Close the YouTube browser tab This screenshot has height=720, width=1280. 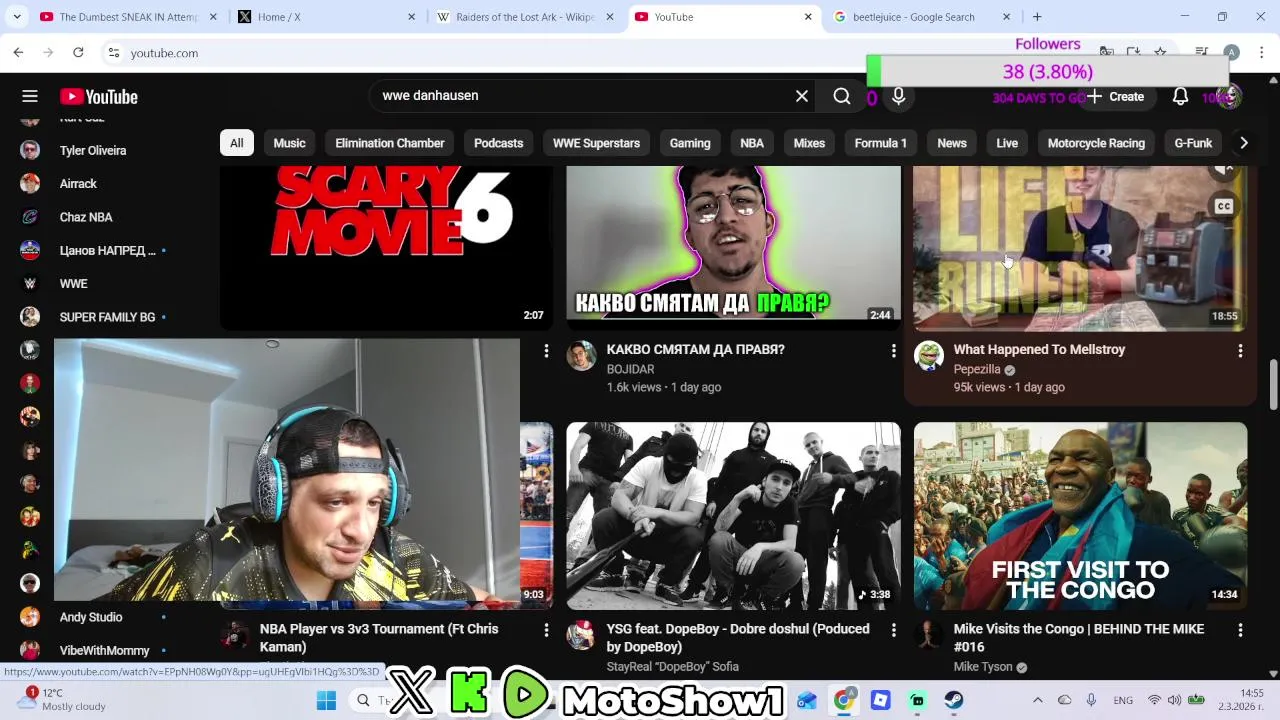[808, 17]
